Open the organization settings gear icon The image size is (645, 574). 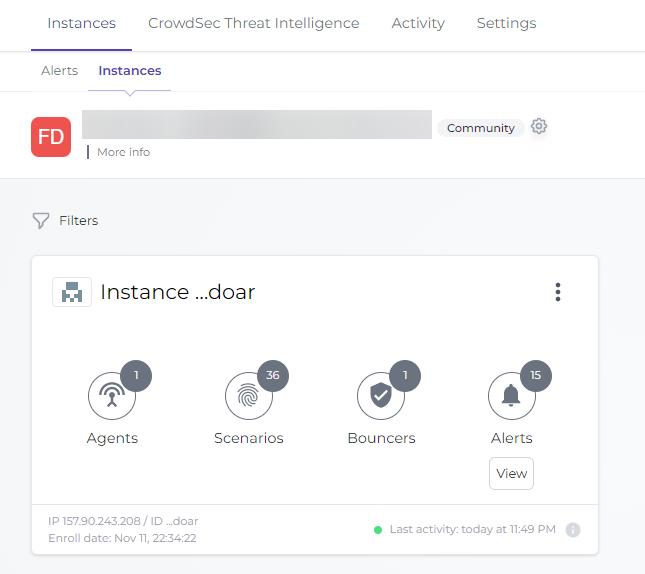point(539,127)
